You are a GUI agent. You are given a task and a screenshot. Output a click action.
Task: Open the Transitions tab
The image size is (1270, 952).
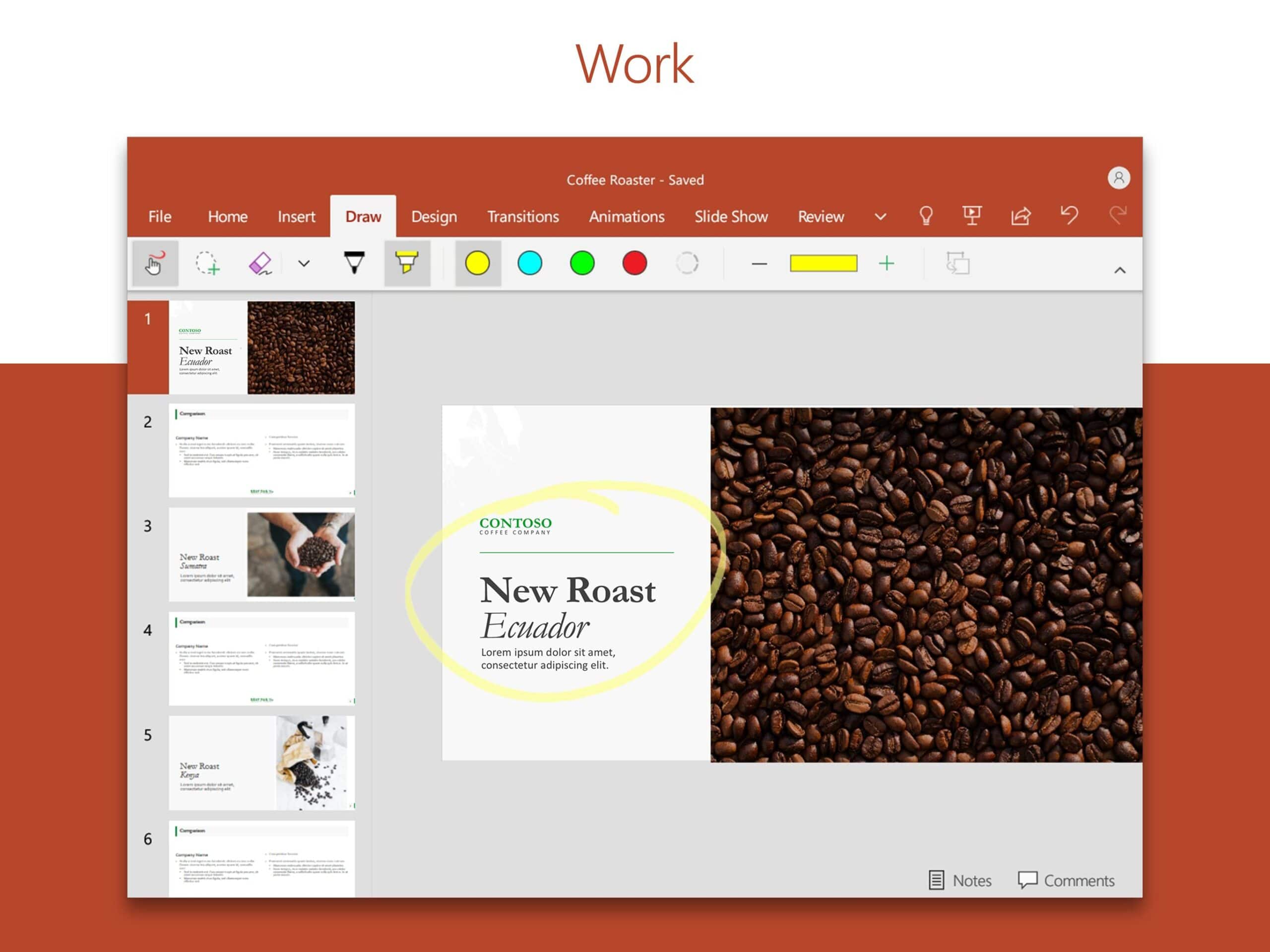(522, 217)
